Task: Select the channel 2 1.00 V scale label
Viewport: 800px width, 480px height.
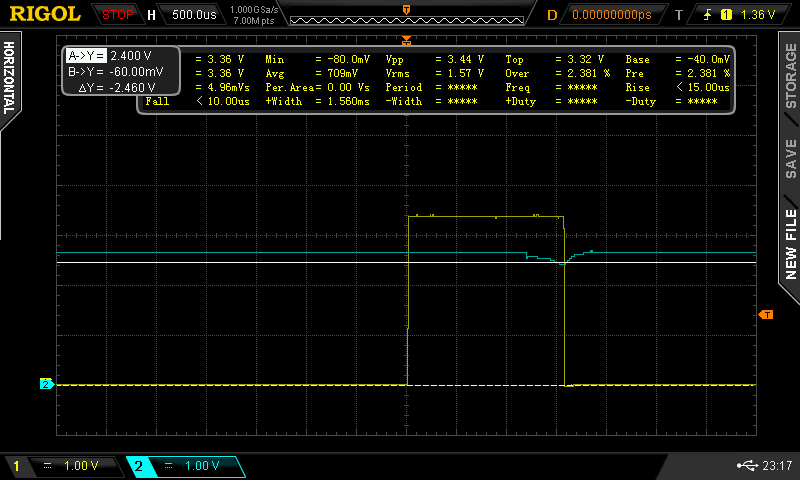Action: coord(202,466)
